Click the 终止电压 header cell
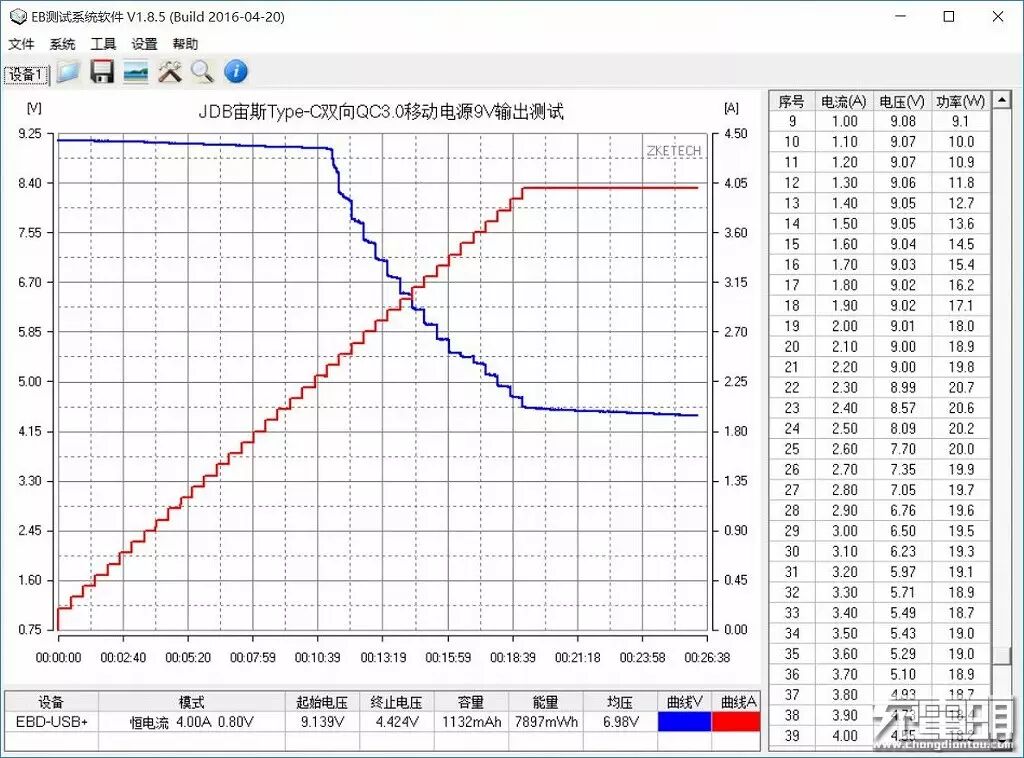Viewport: 1024px width, 758px height. pos(396,702)
